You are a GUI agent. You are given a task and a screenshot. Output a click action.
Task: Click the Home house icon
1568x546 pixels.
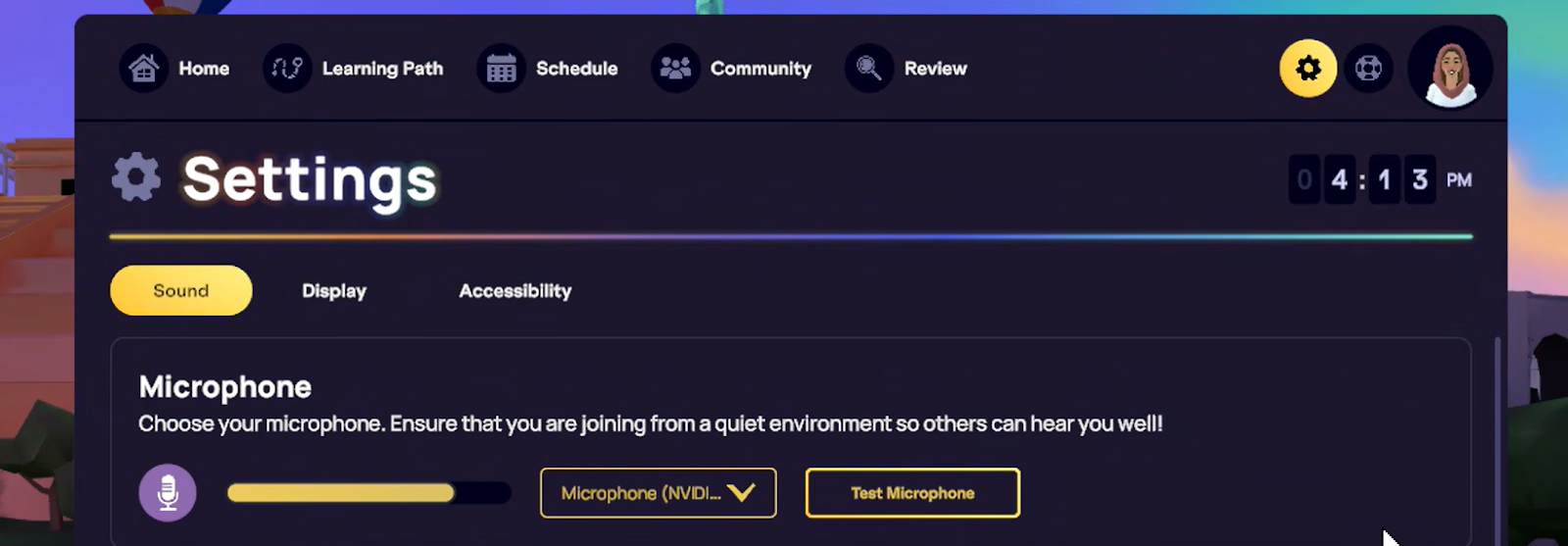[144, 69]
